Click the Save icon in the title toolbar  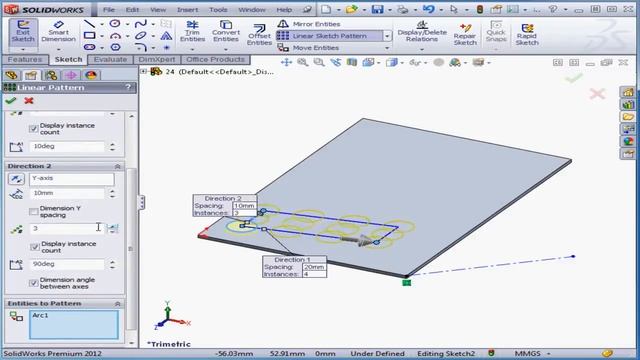tap(377, 9)
